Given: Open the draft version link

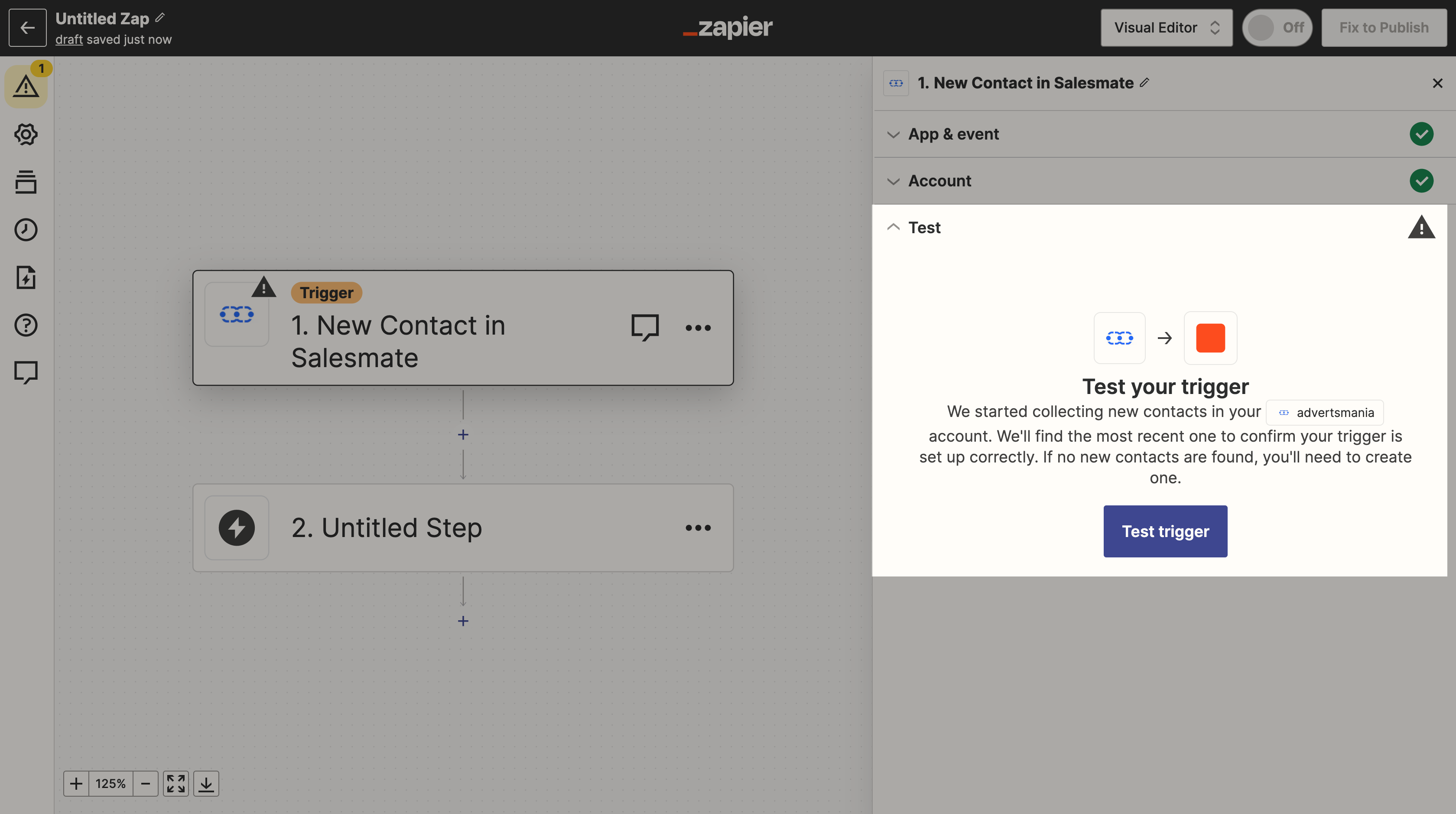Looking at the screenshot, I should coord(69,39).
